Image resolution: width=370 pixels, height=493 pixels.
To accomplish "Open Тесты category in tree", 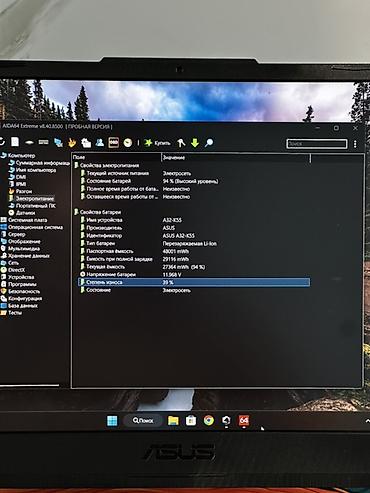I will point(11,313).
